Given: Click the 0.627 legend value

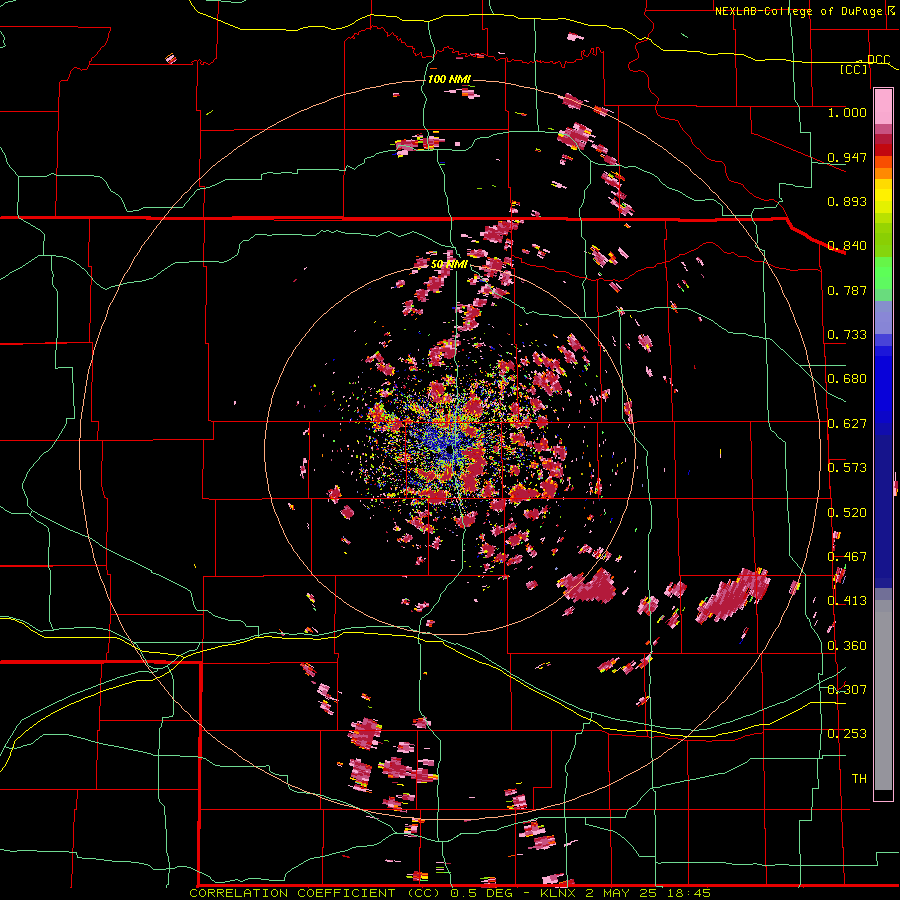Looking at the screenshot, I should click(x=847, y=424).
